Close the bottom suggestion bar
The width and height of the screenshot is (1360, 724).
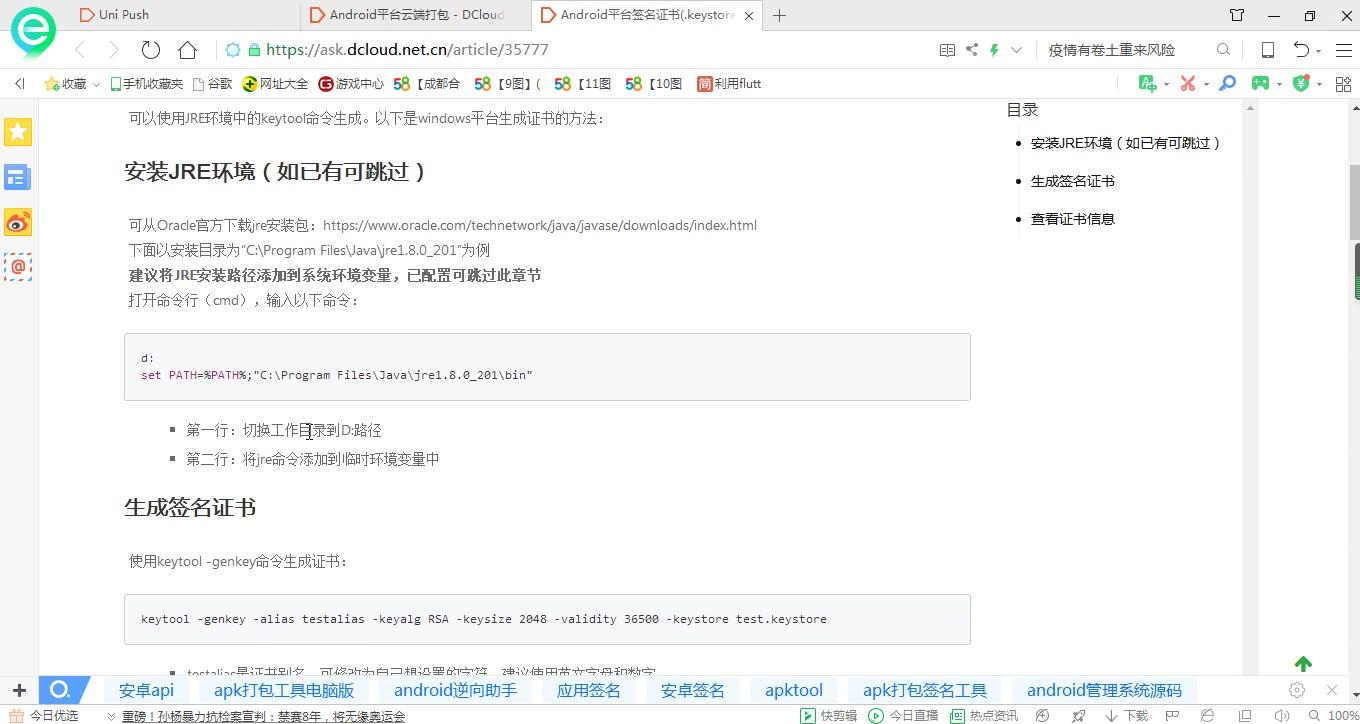1332,690
